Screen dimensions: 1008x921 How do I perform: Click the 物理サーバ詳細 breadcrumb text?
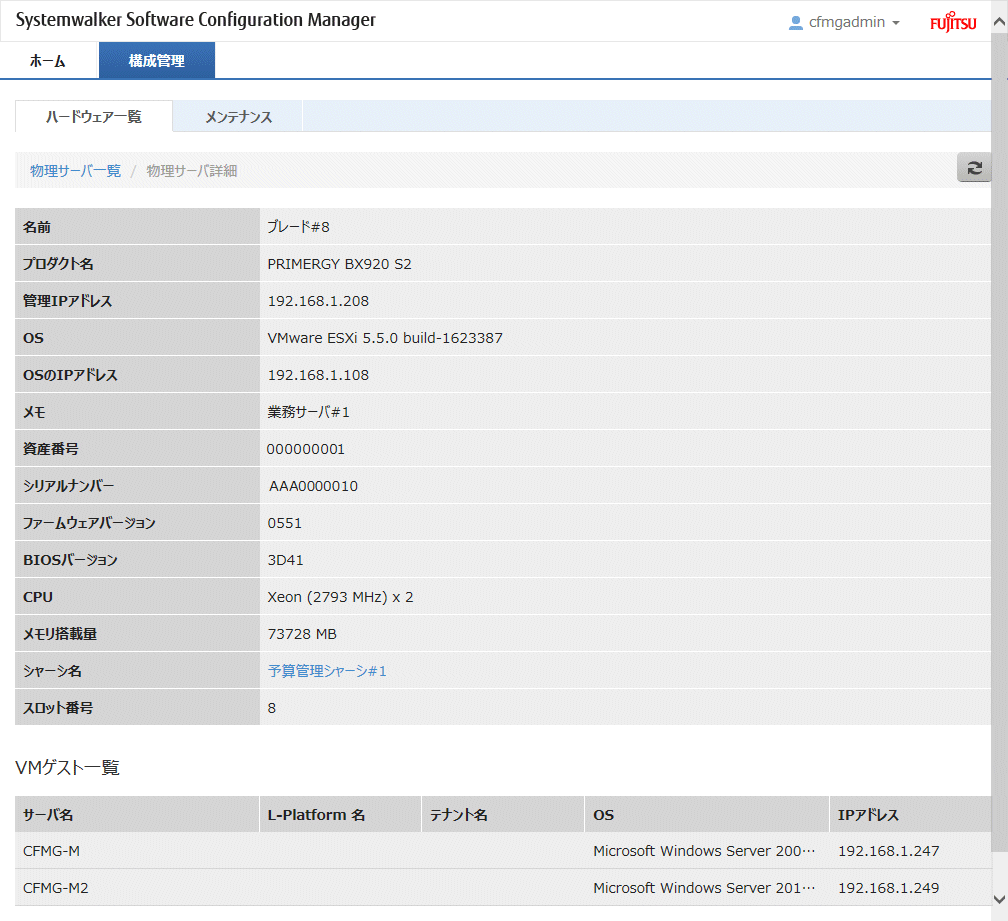pos(192,171)
